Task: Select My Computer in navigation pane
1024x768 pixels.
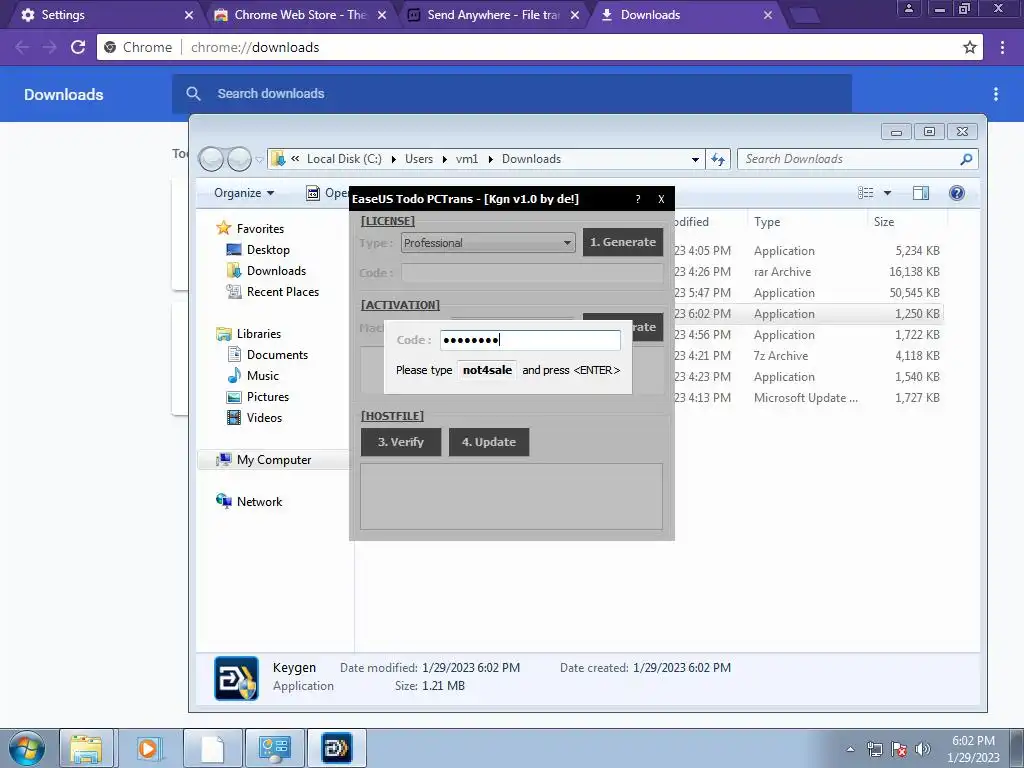Action: [x=274, y=460]
